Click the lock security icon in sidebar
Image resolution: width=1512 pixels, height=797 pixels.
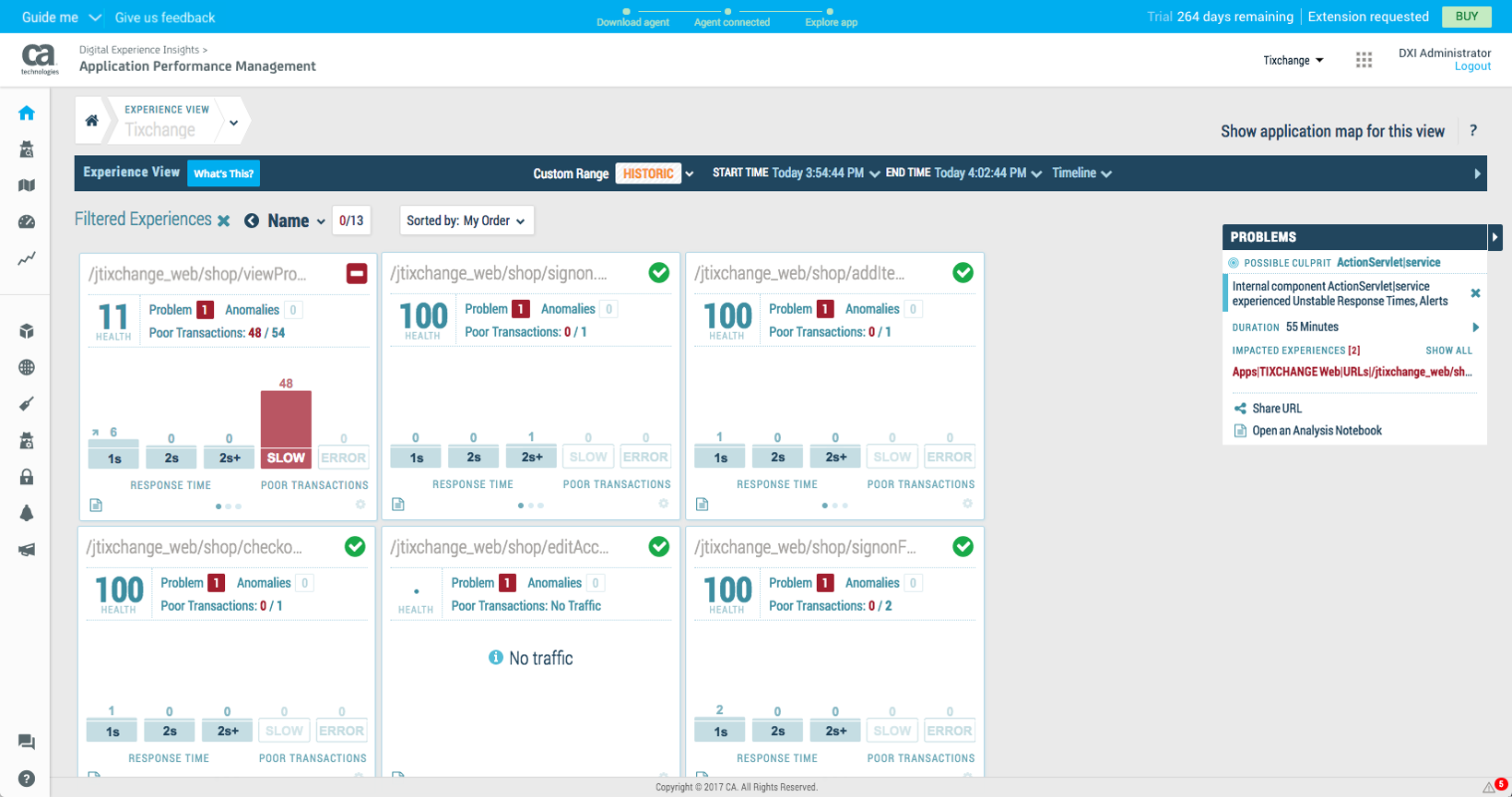coord(27,477)
